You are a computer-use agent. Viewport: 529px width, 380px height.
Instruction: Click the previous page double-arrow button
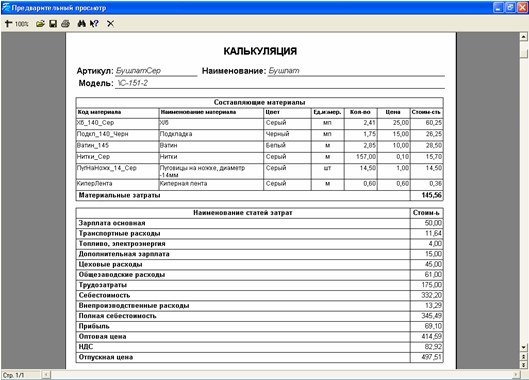[x=523, y=356]
